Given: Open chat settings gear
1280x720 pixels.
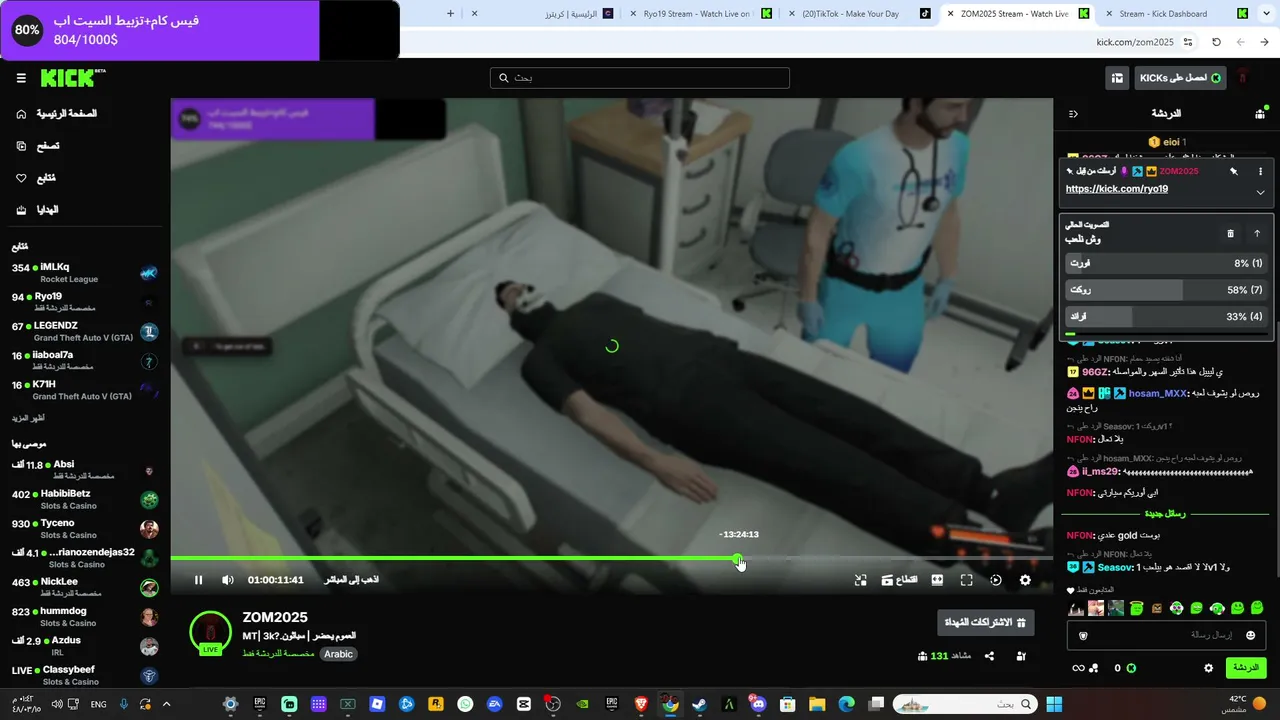Looking at the screenshot, I should tap(1209, 668).
